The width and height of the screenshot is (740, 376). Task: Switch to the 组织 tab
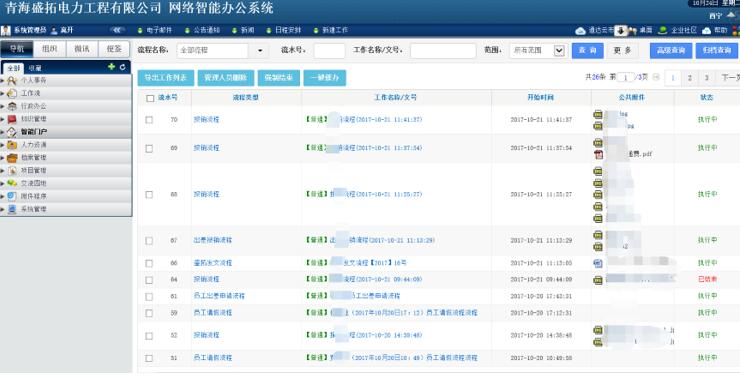pos(50,49)
